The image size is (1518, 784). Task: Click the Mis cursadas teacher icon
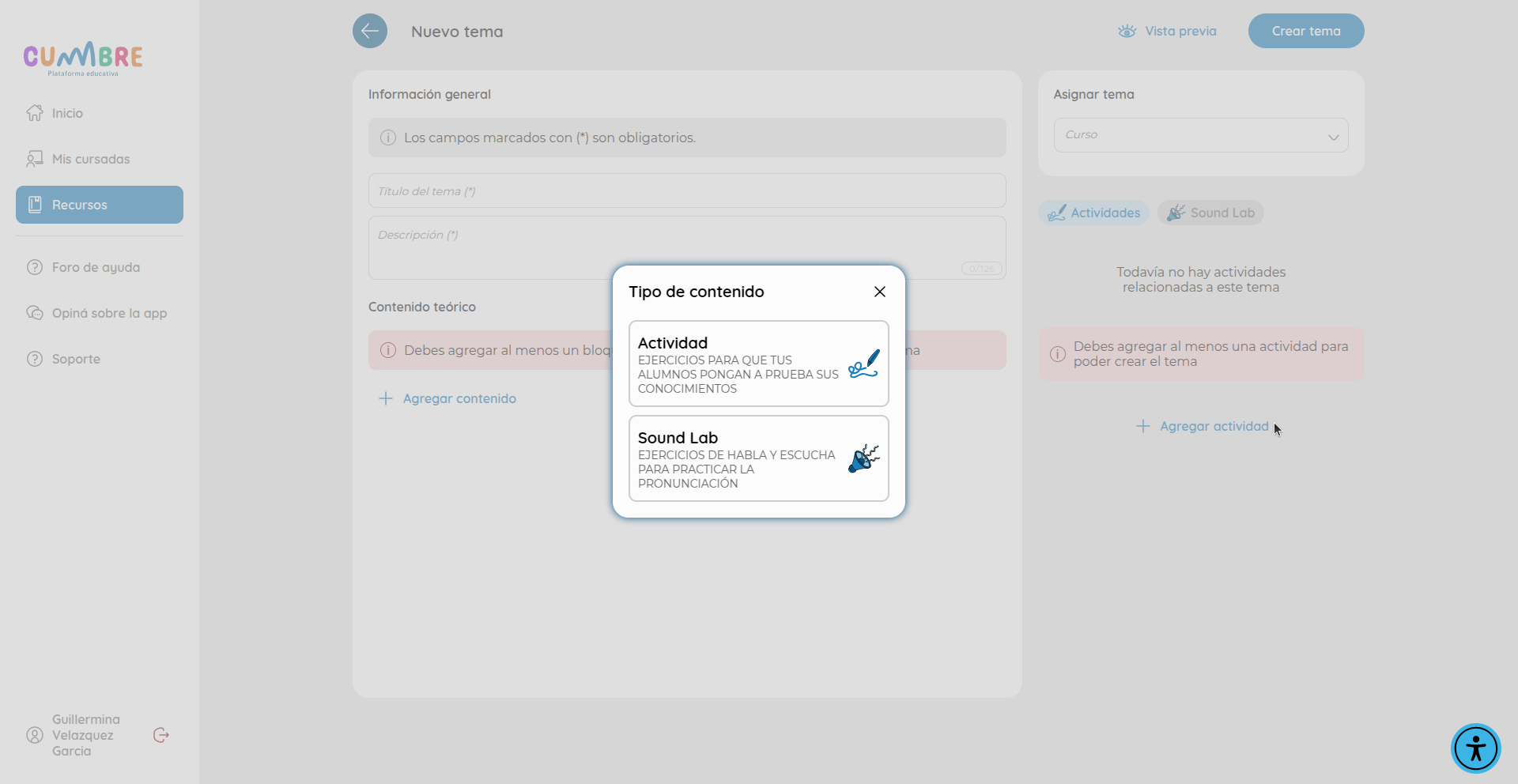point(35,159)
